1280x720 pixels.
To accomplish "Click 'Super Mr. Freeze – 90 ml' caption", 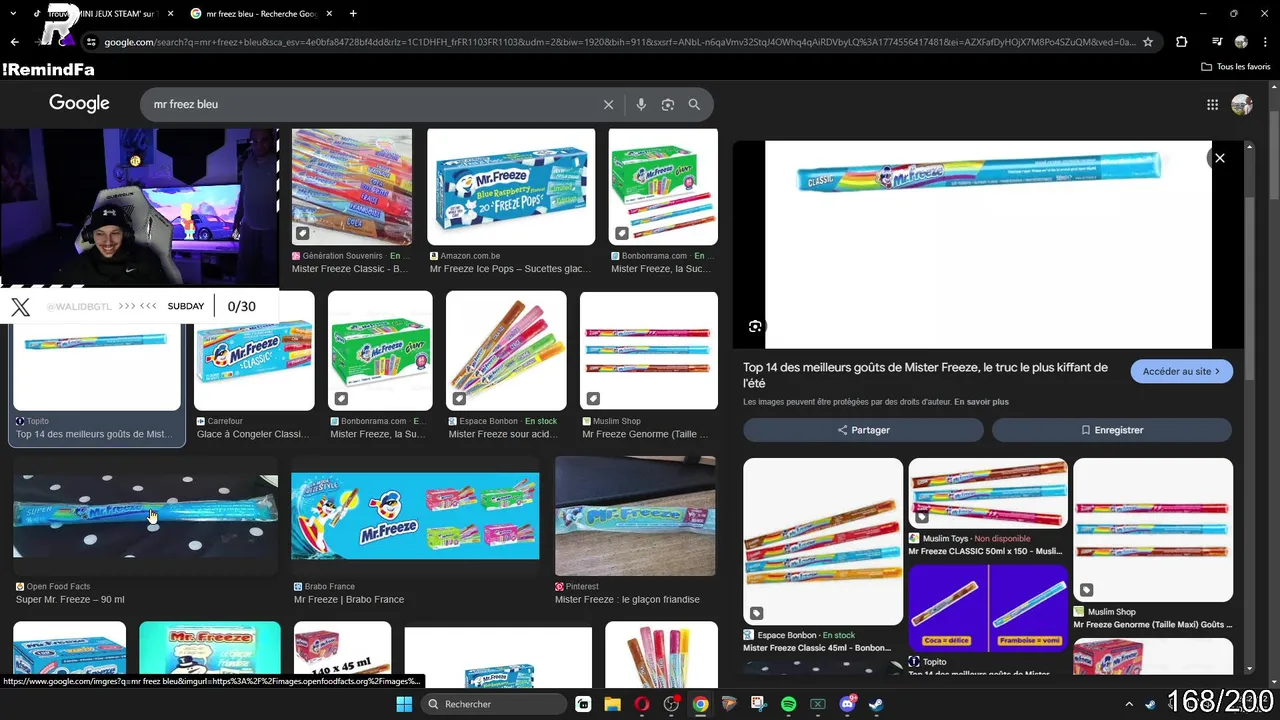I will coord(70,599).
